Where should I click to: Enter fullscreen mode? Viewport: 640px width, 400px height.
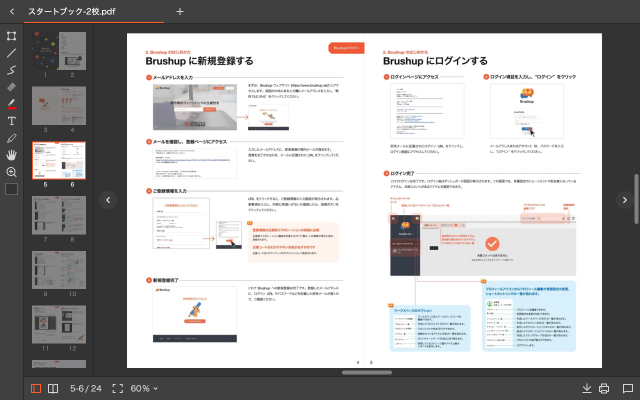(x=118, y=388)
